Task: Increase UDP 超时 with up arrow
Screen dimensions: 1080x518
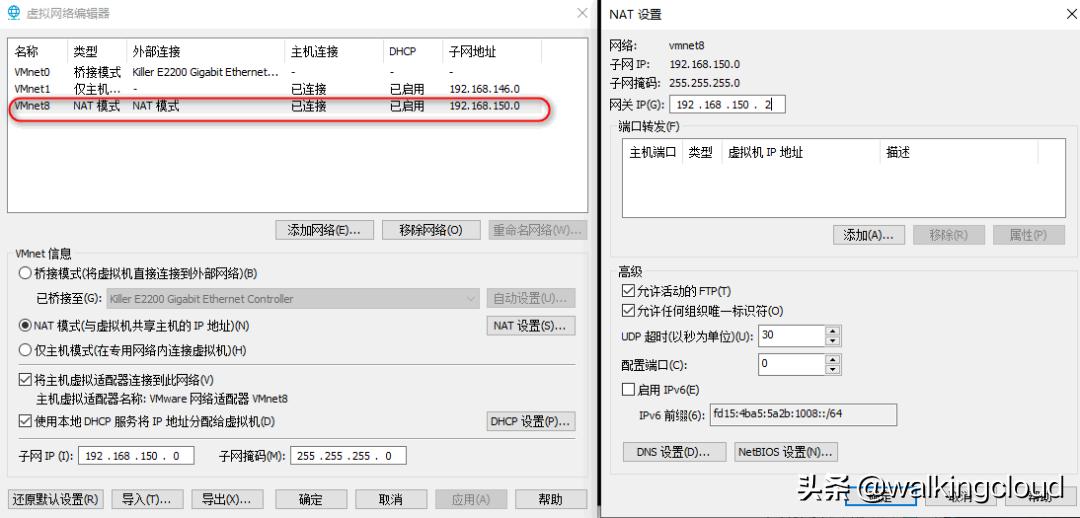Action: pos(833,331)
